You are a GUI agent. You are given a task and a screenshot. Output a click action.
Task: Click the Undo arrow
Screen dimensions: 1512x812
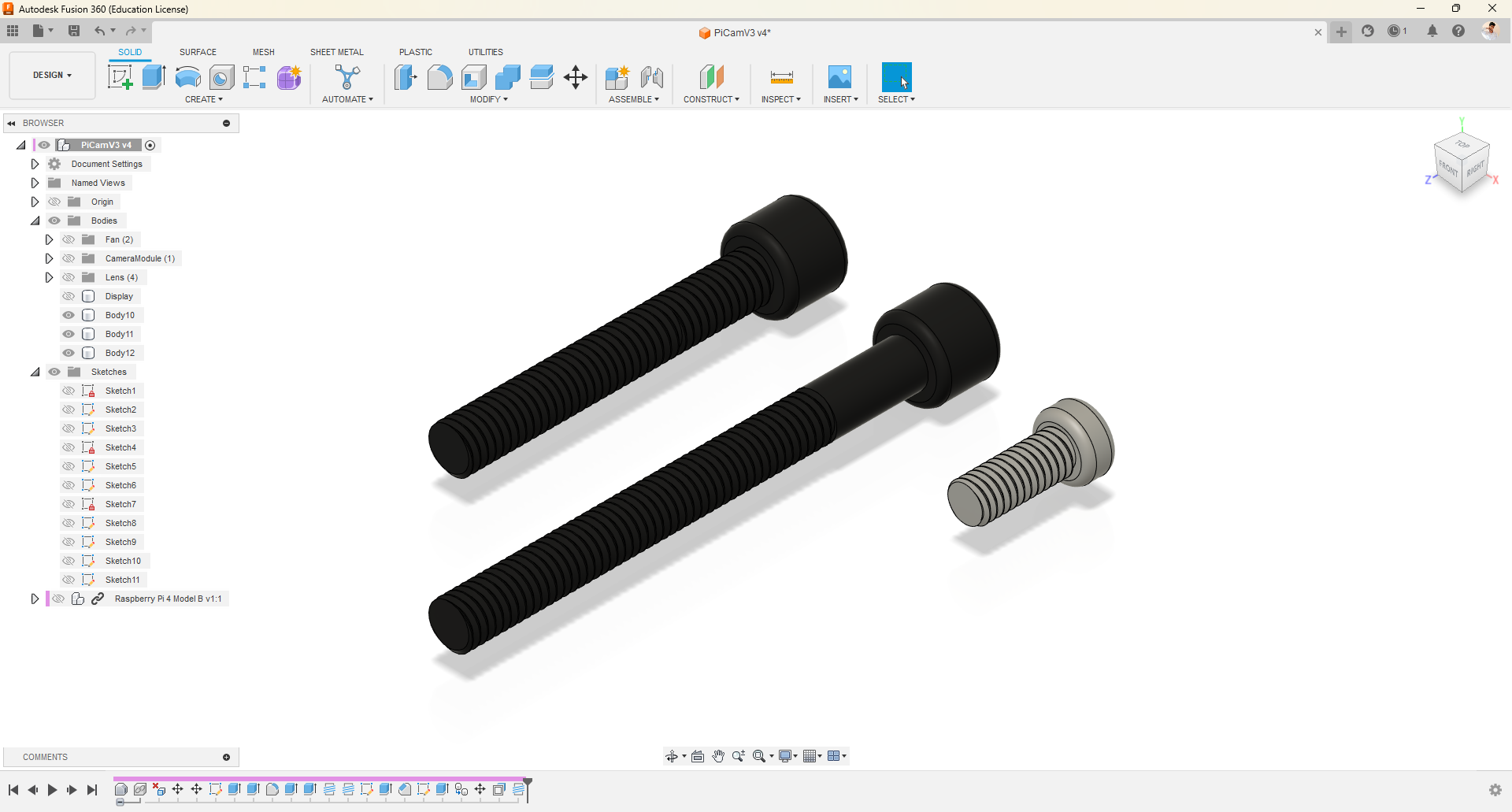coord(100,31)
